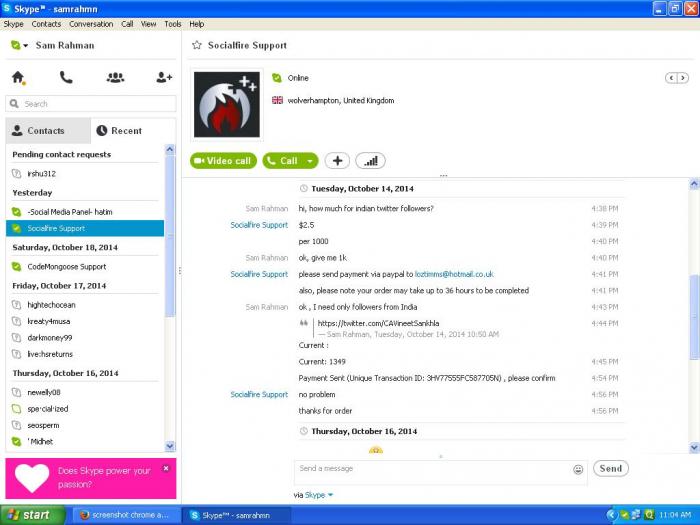700x525 pixels.
Task: Click the Online status icon of Socialfire Support
Action: [x=277, y=78]
